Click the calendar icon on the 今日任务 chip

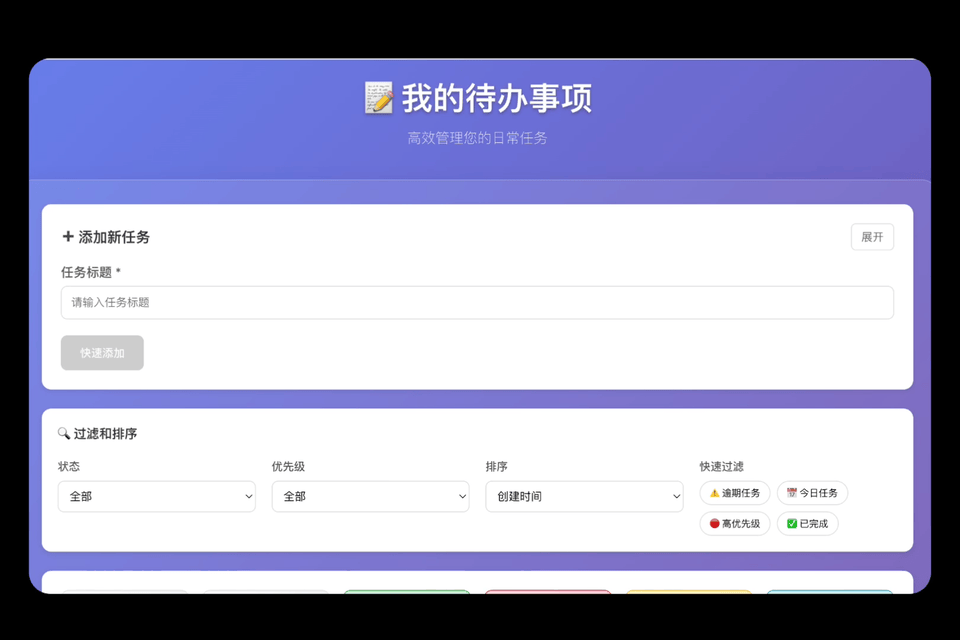(791, 493)
